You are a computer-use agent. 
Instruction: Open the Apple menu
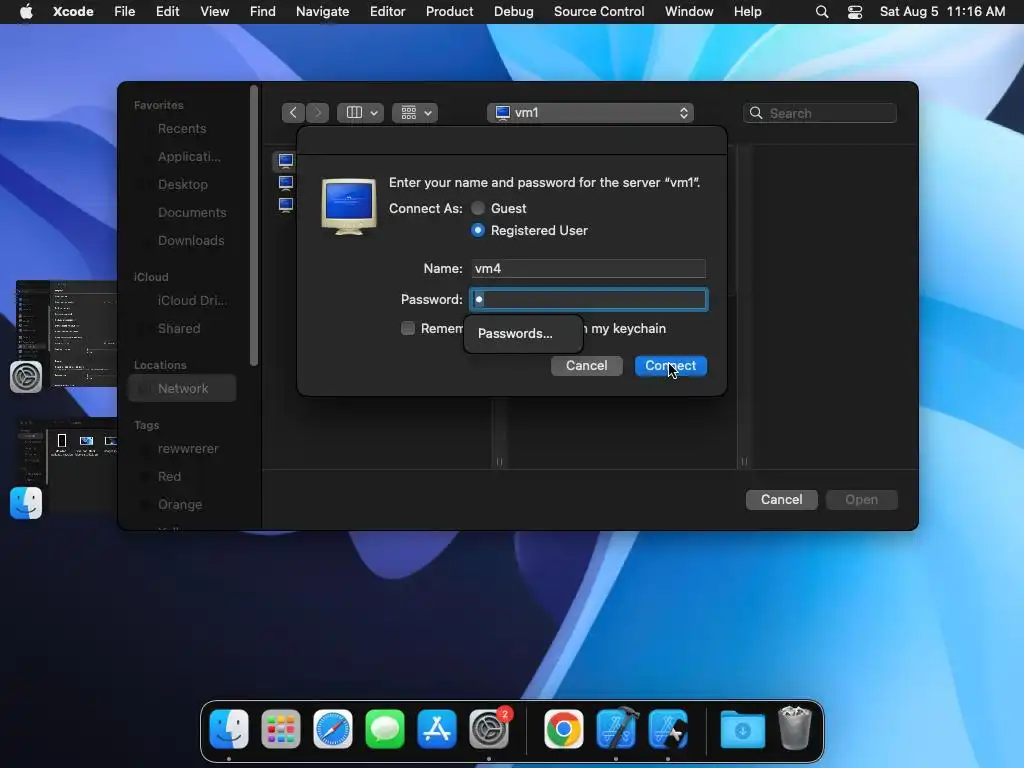(x=26, y=12)
